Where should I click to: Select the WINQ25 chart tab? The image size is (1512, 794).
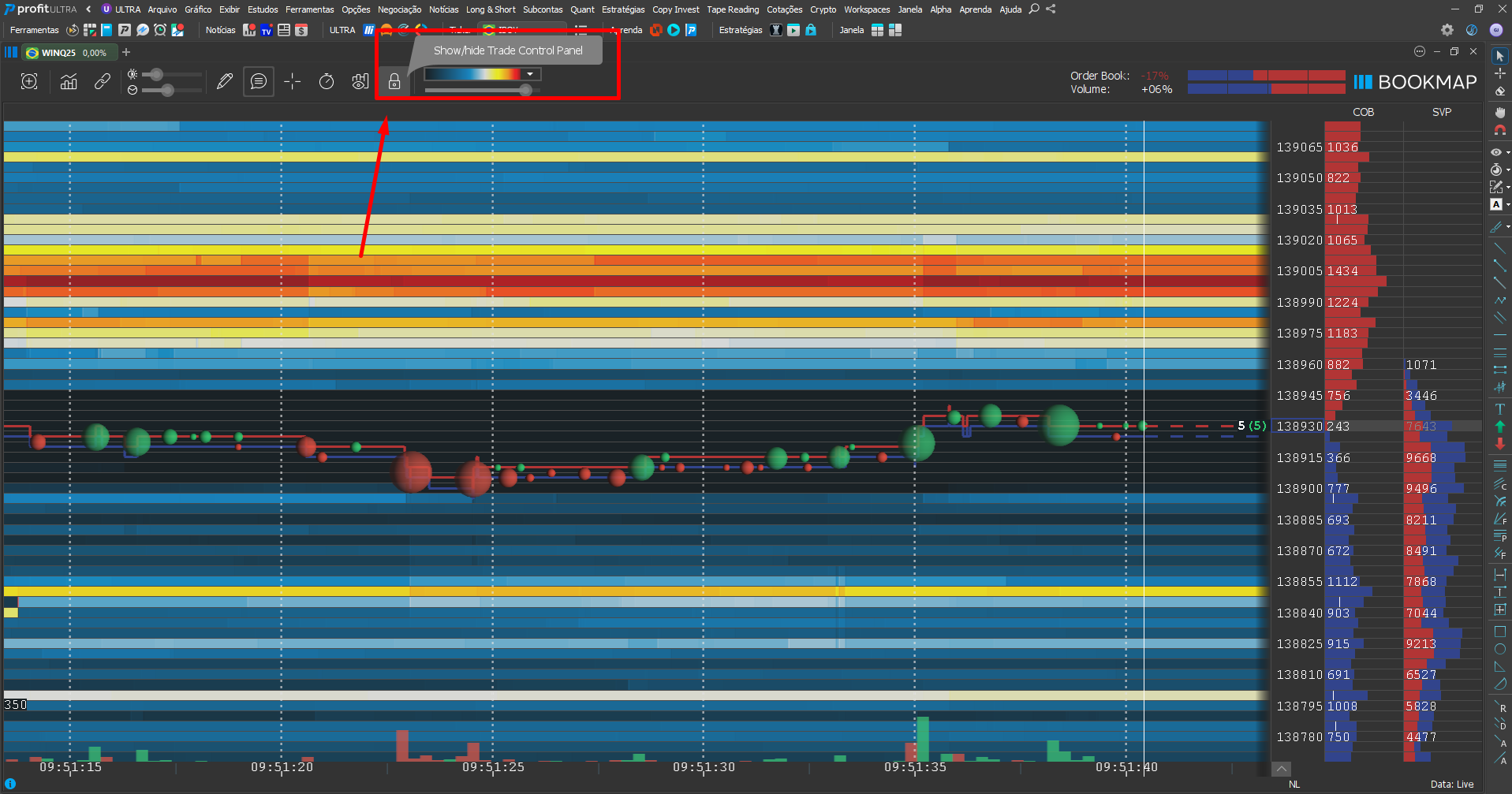click(69, 53)
